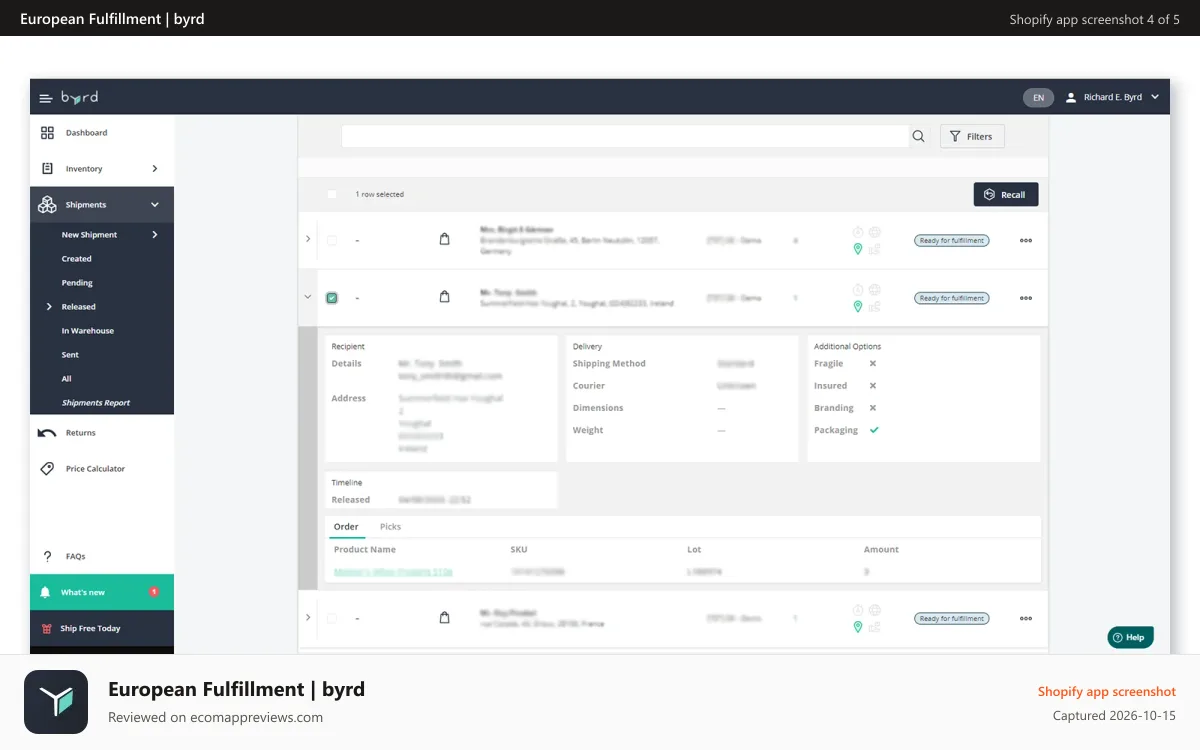Image resolution: width=1200 pixels, height=750 pixels.
Task: Switch to the Picks tab
Action: [x=390, y=527]
